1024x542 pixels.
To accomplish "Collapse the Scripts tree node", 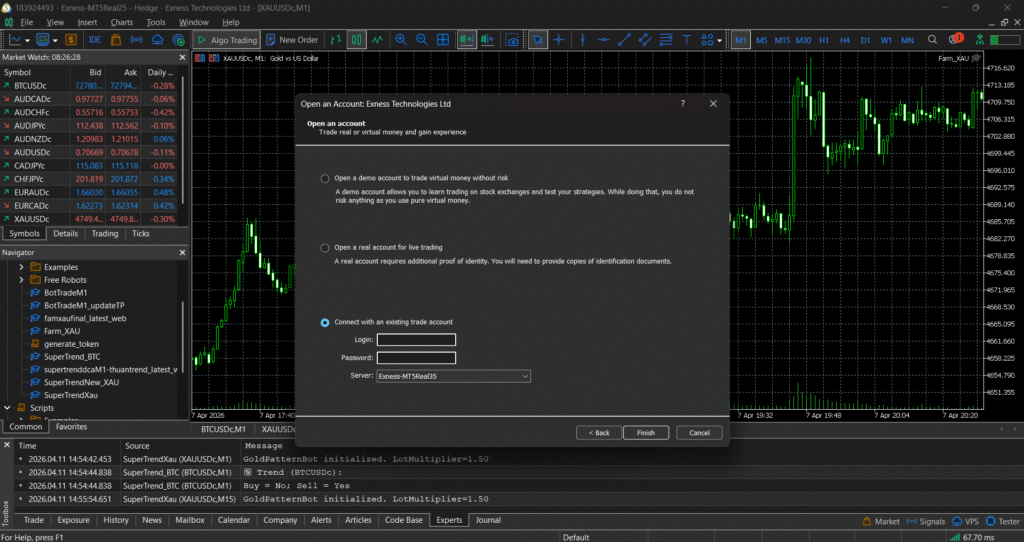I will tap(8, 408).
